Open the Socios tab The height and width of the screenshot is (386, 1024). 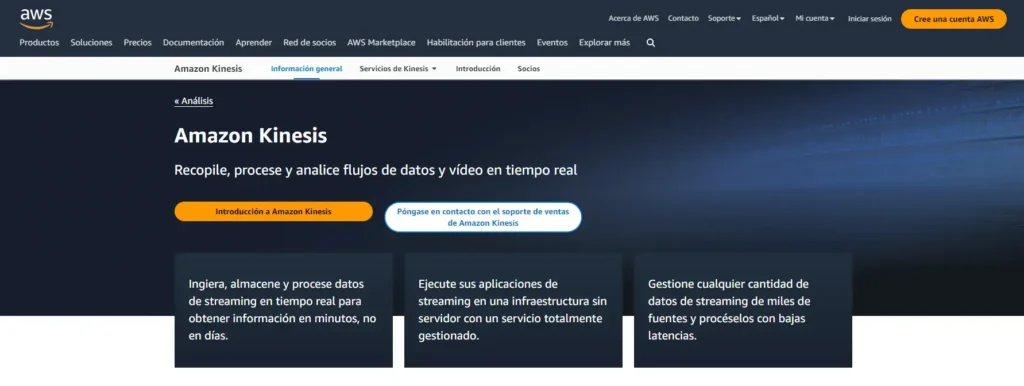[x=528, y=69]
